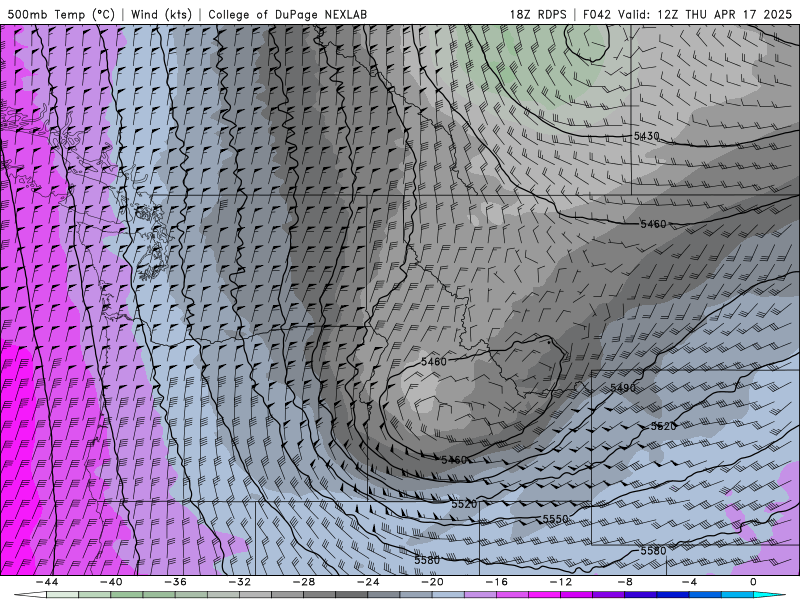Screen dimensions: 800x600
Task: Click the -44 color scale label
Action: pyautogui.click(x=47, y=582)
